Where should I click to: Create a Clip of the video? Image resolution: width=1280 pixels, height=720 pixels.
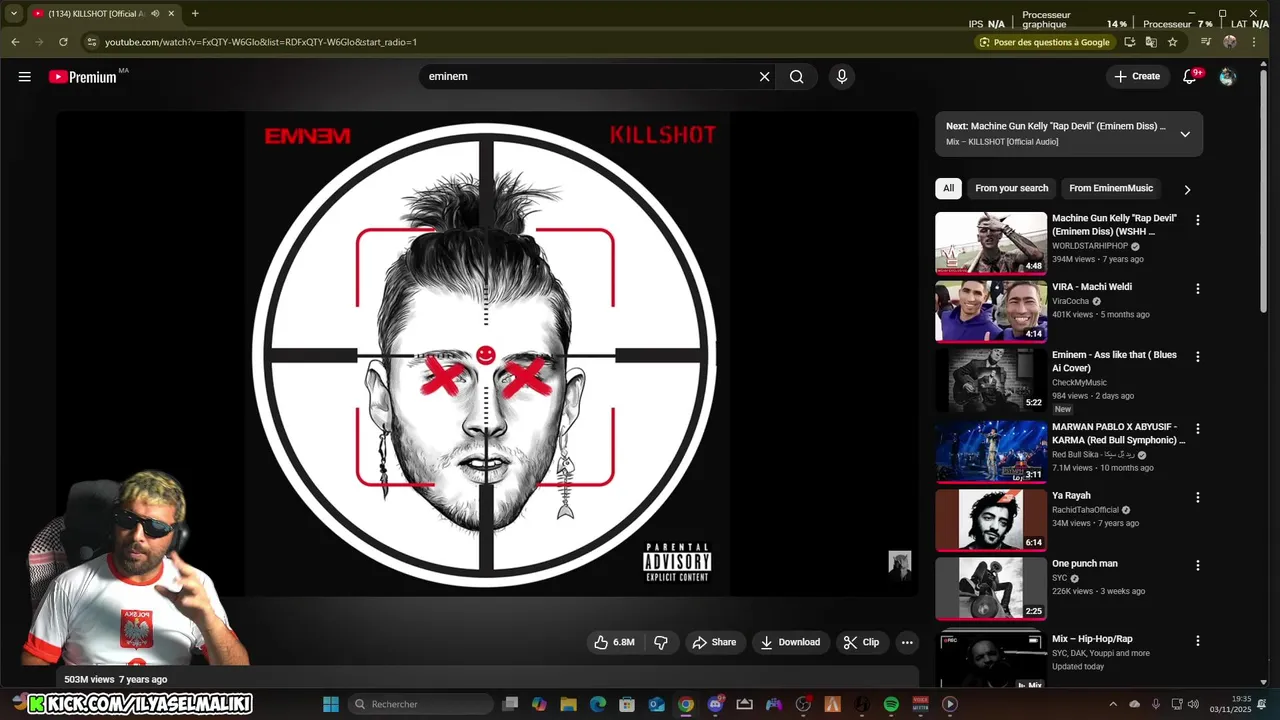pos(861,642)
